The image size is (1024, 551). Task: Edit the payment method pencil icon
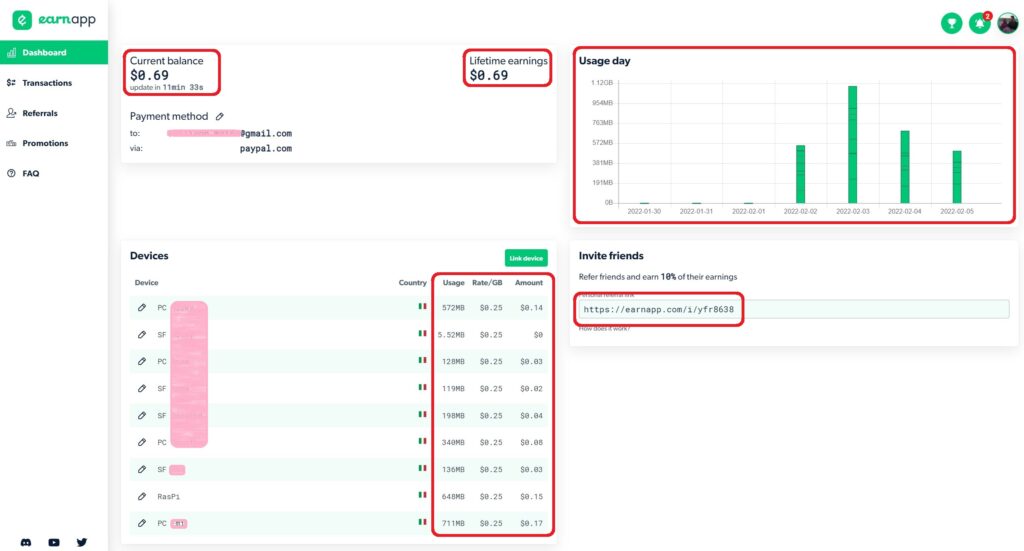click(220, 117)
